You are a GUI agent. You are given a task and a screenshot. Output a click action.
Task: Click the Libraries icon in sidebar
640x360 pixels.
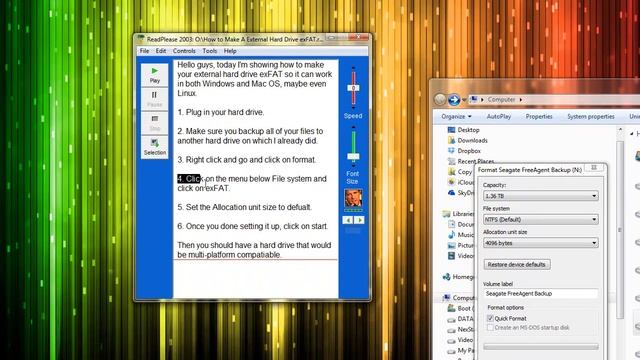447,214
